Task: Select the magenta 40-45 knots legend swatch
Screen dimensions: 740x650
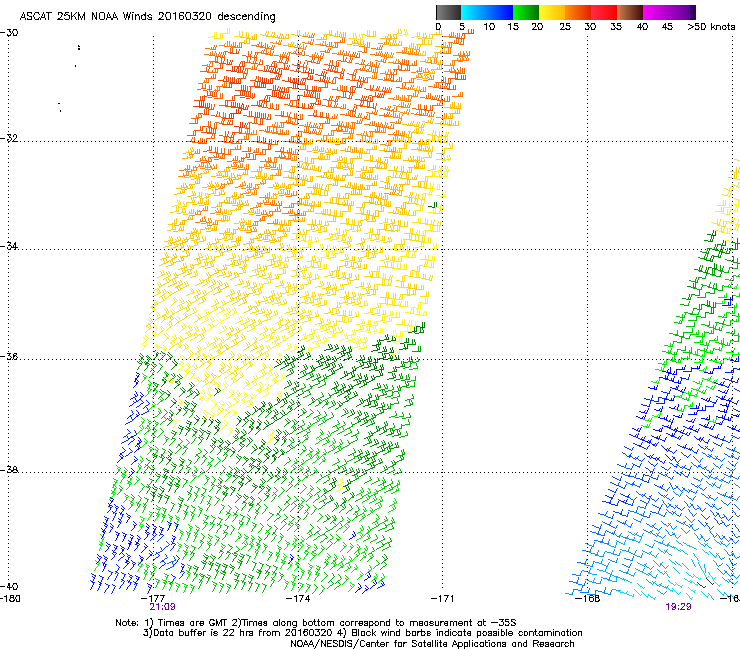Action: pos(656,12)
